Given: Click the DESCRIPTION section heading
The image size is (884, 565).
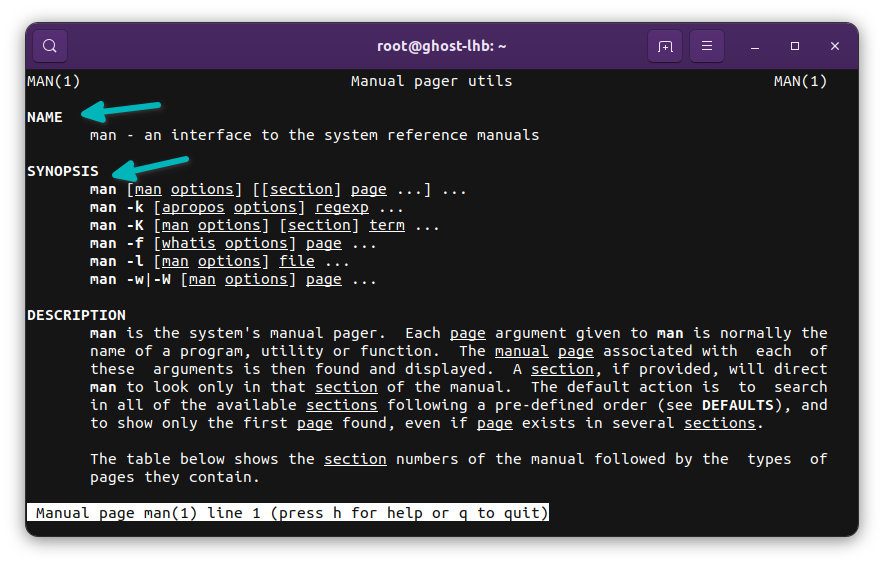Looking at the screenshot, I should (76, 315).
